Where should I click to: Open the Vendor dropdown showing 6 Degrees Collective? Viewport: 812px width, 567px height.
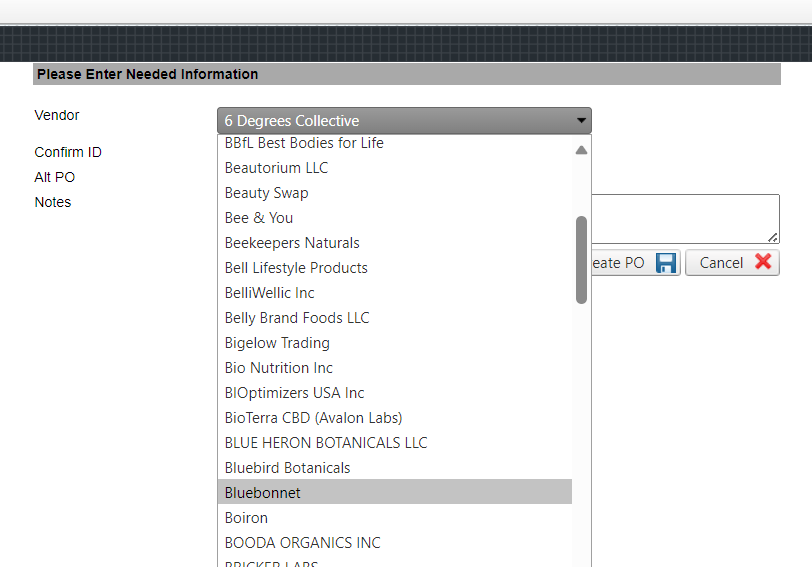(x=404, y=121)
